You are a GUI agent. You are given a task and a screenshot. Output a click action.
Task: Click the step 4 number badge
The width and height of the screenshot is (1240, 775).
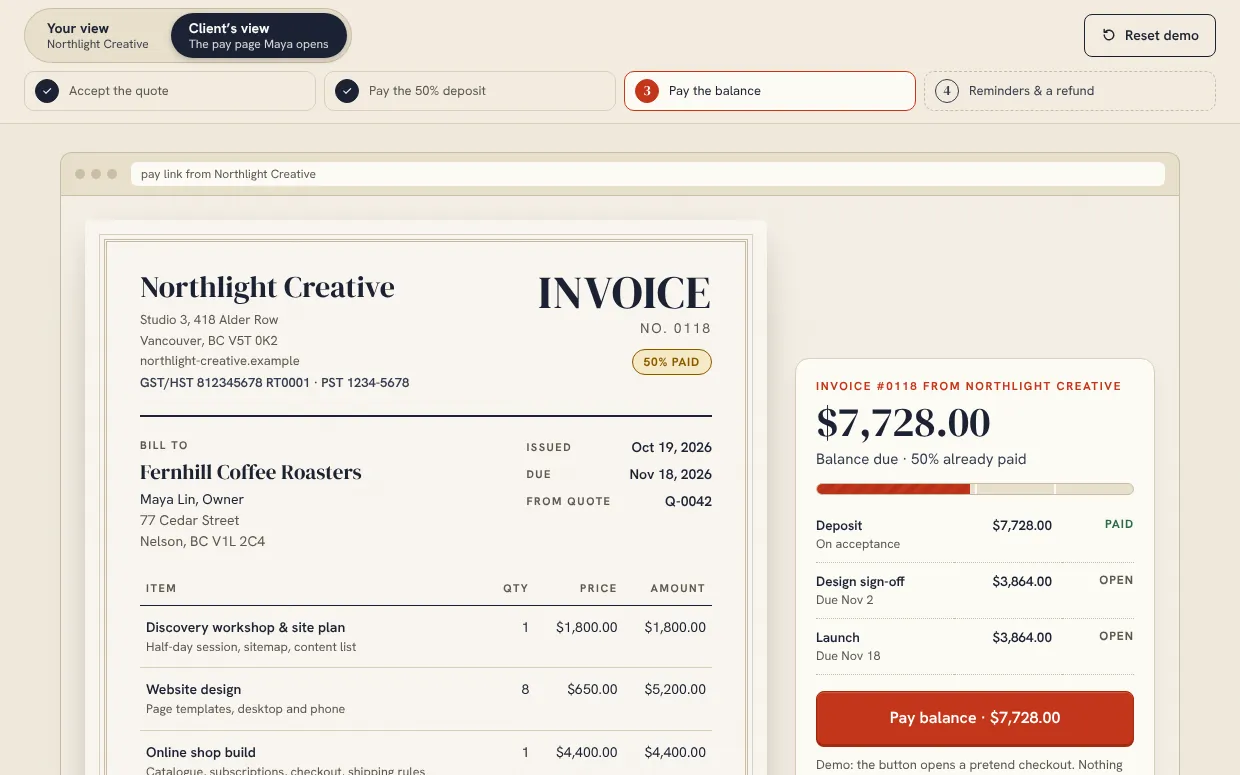[947, 91]
